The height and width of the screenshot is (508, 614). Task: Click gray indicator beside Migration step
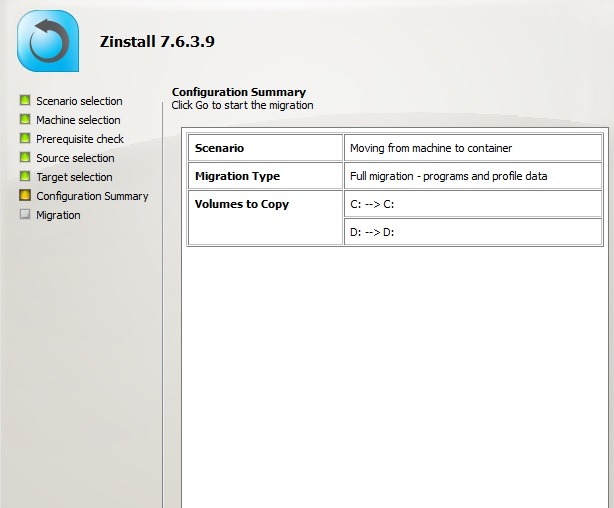point(25,214)
